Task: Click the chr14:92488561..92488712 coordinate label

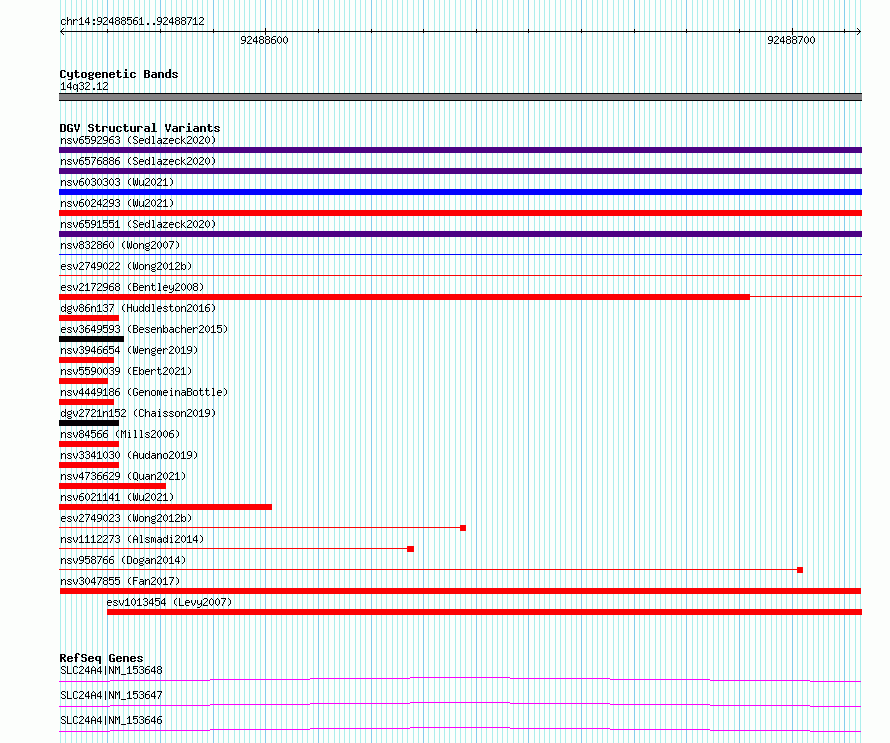Action: pyautogui.click(x=132, y=21)
